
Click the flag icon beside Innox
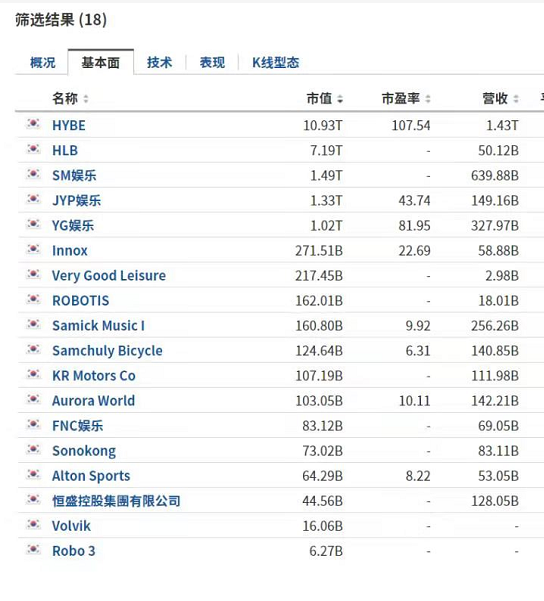[33, 249]
